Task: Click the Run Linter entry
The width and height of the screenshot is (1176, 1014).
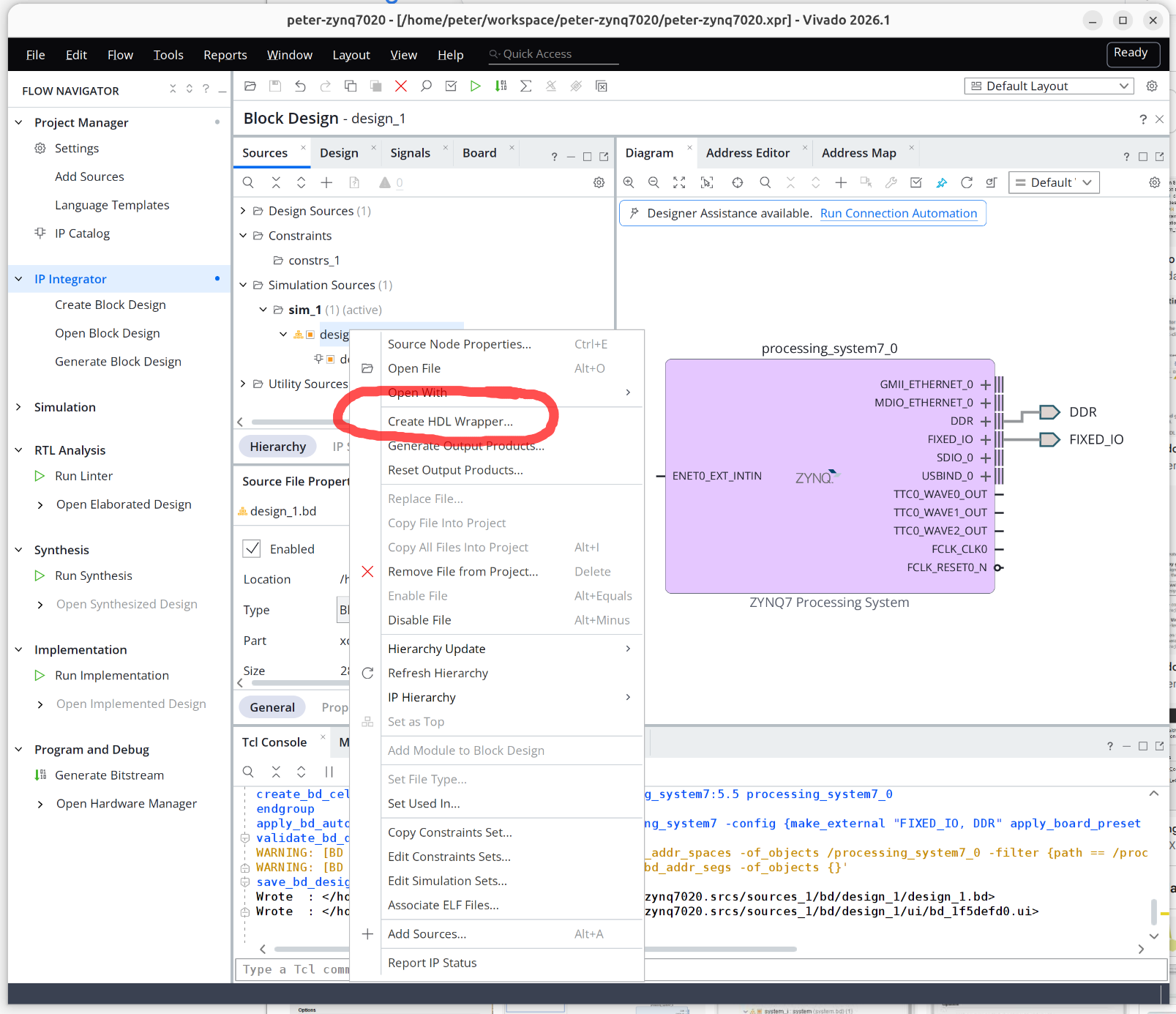Action: tap(84, 476)
